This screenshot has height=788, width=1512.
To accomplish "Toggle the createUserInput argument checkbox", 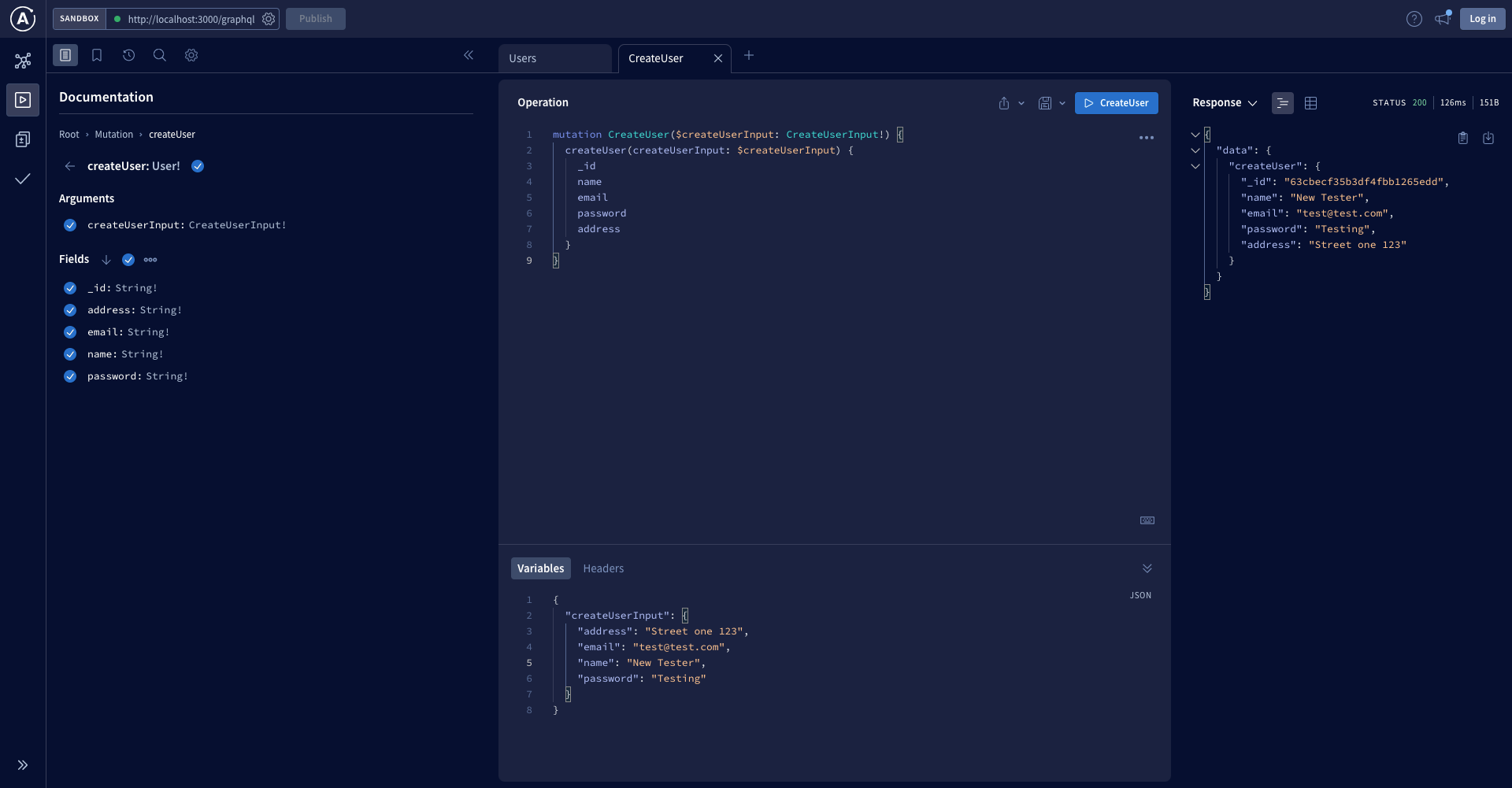I will tap(70, 225).
